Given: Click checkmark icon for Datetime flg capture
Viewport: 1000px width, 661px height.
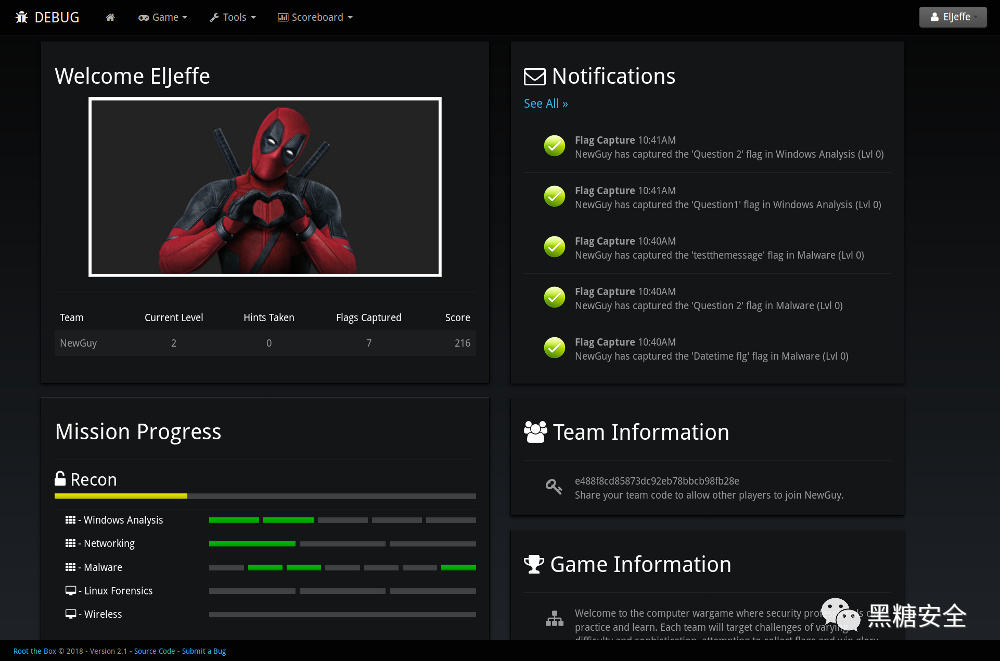Looking at the screenshot, I should tap(554, 348).
